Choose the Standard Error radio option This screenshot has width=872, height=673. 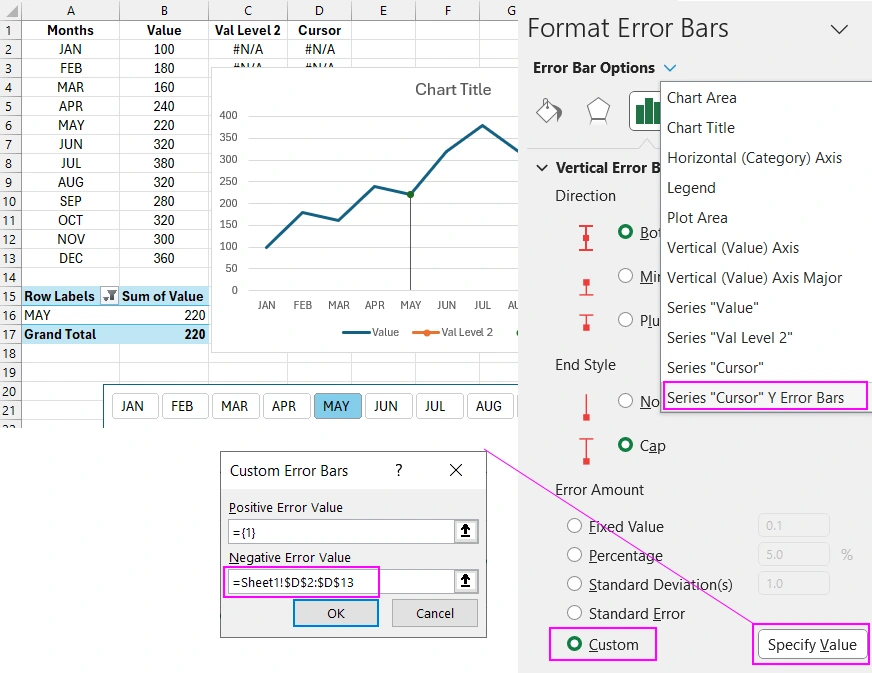pyautogui.click(x=575, y=613)
